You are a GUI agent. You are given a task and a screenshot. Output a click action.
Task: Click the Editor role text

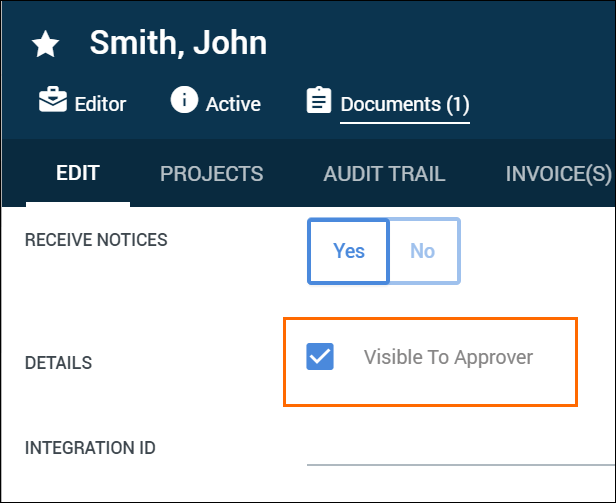coord(100,105)
